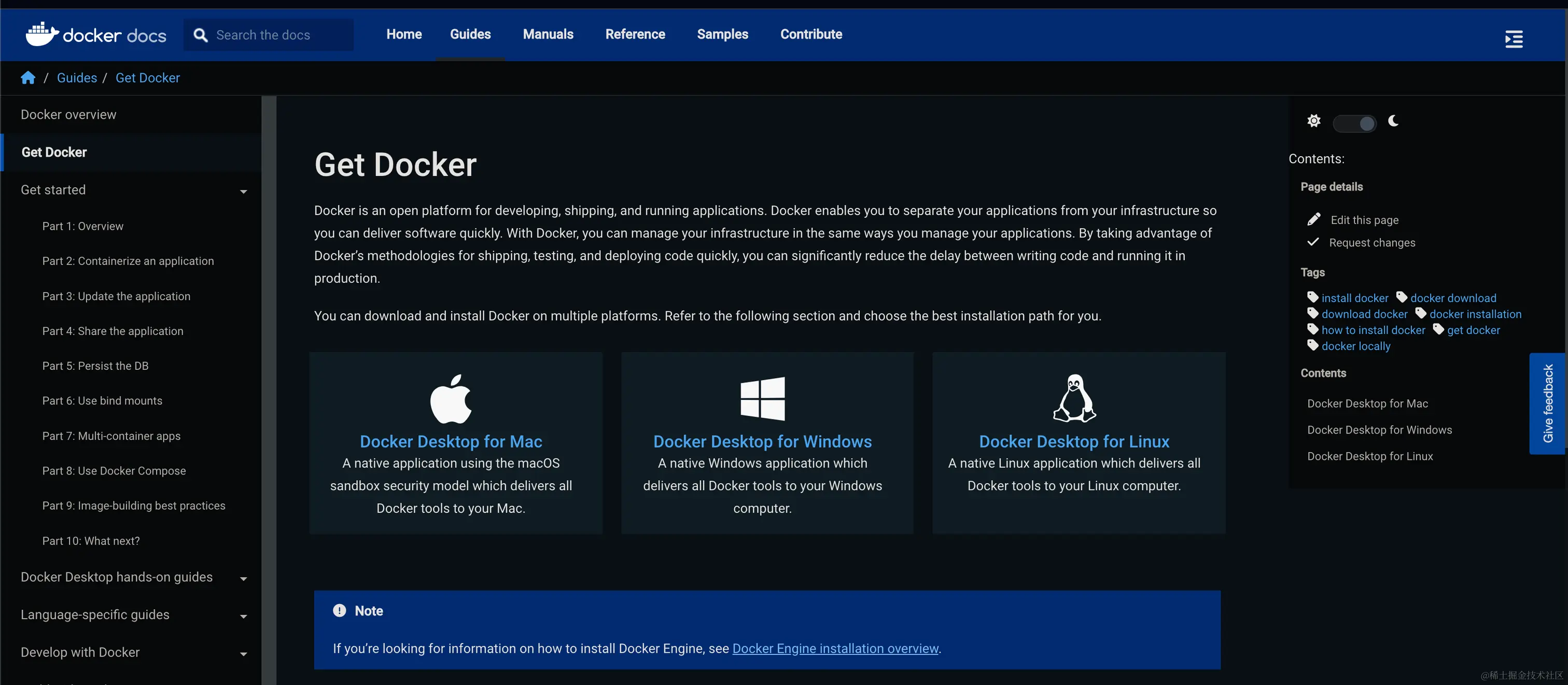Open the Reference tab
This screenshot has height=685, width=1568.
tap(635, 35)
